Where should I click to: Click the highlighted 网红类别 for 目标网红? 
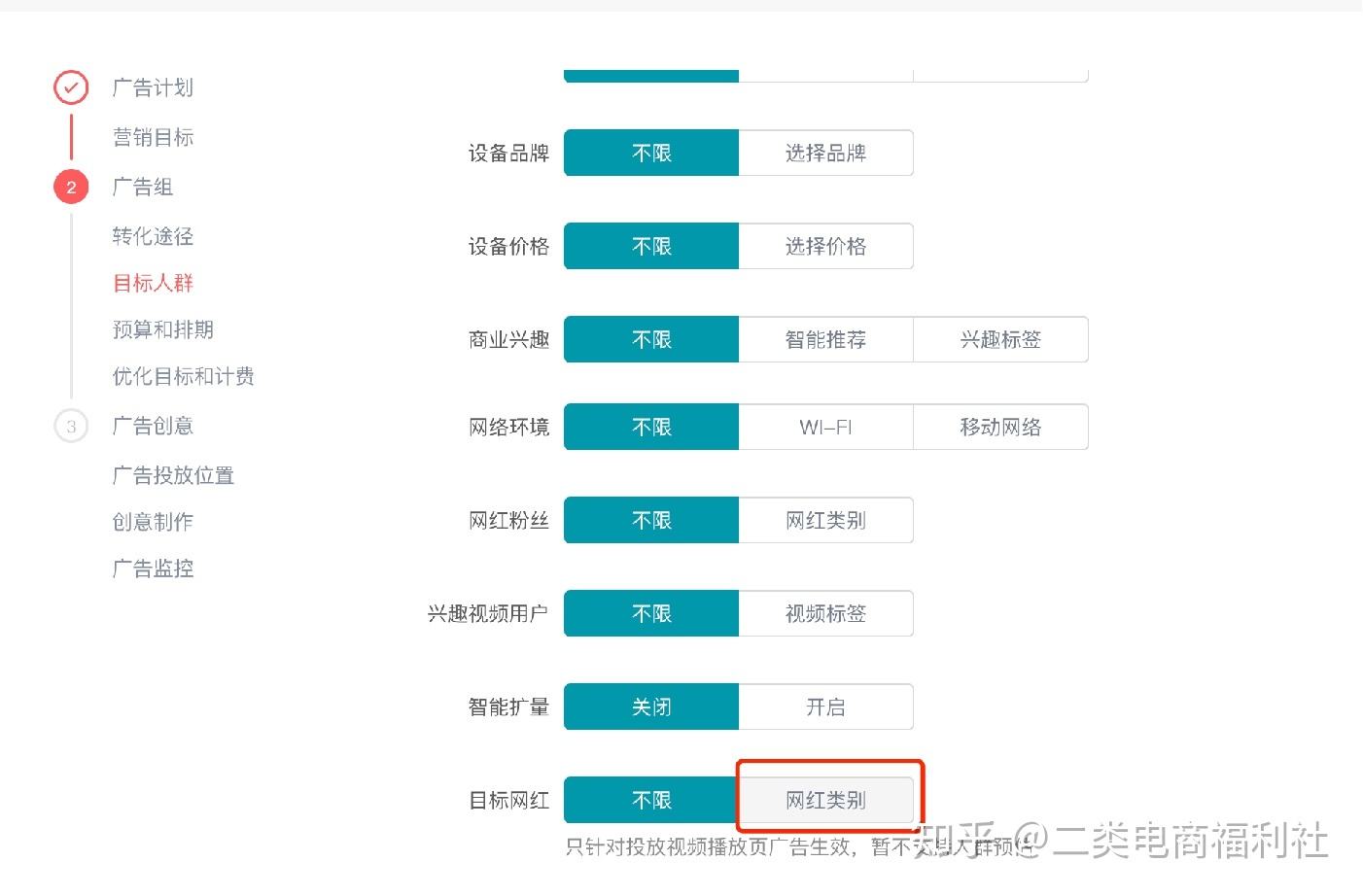(825, 799)
